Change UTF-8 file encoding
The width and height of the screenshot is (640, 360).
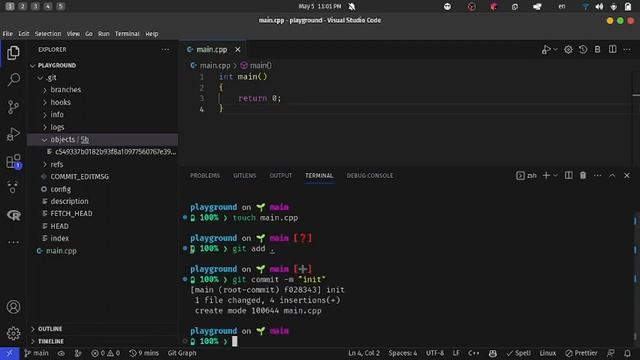click(435, 353)
